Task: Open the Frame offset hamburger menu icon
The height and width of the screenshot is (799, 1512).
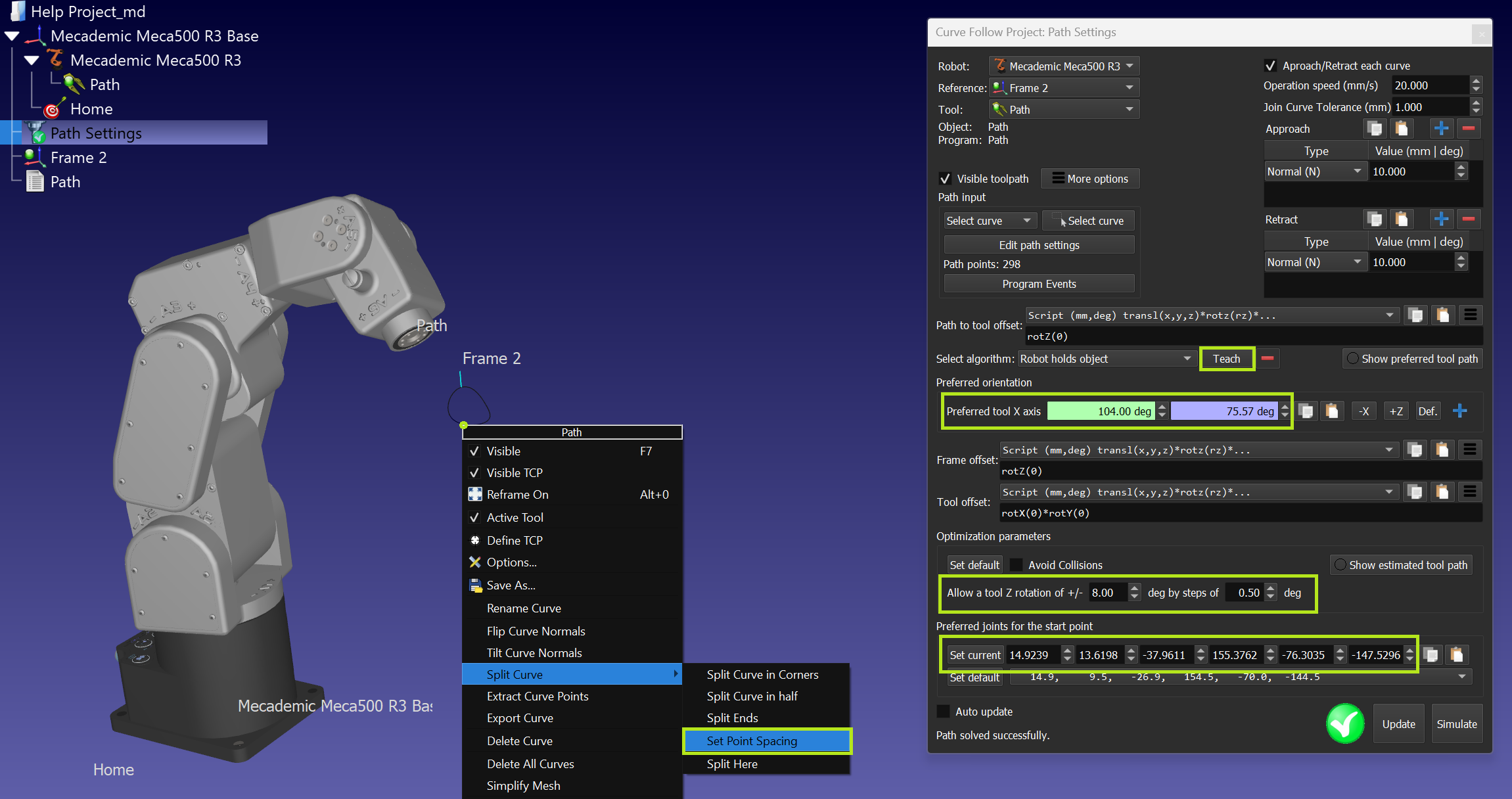Action: click(x=1470, y=450)
